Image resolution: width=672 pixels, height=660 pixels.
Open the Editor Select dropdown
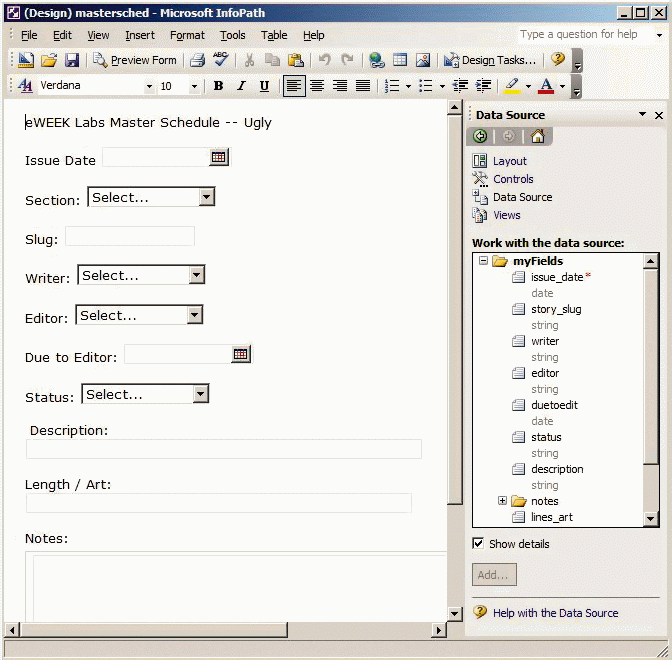tap(195, 315)
